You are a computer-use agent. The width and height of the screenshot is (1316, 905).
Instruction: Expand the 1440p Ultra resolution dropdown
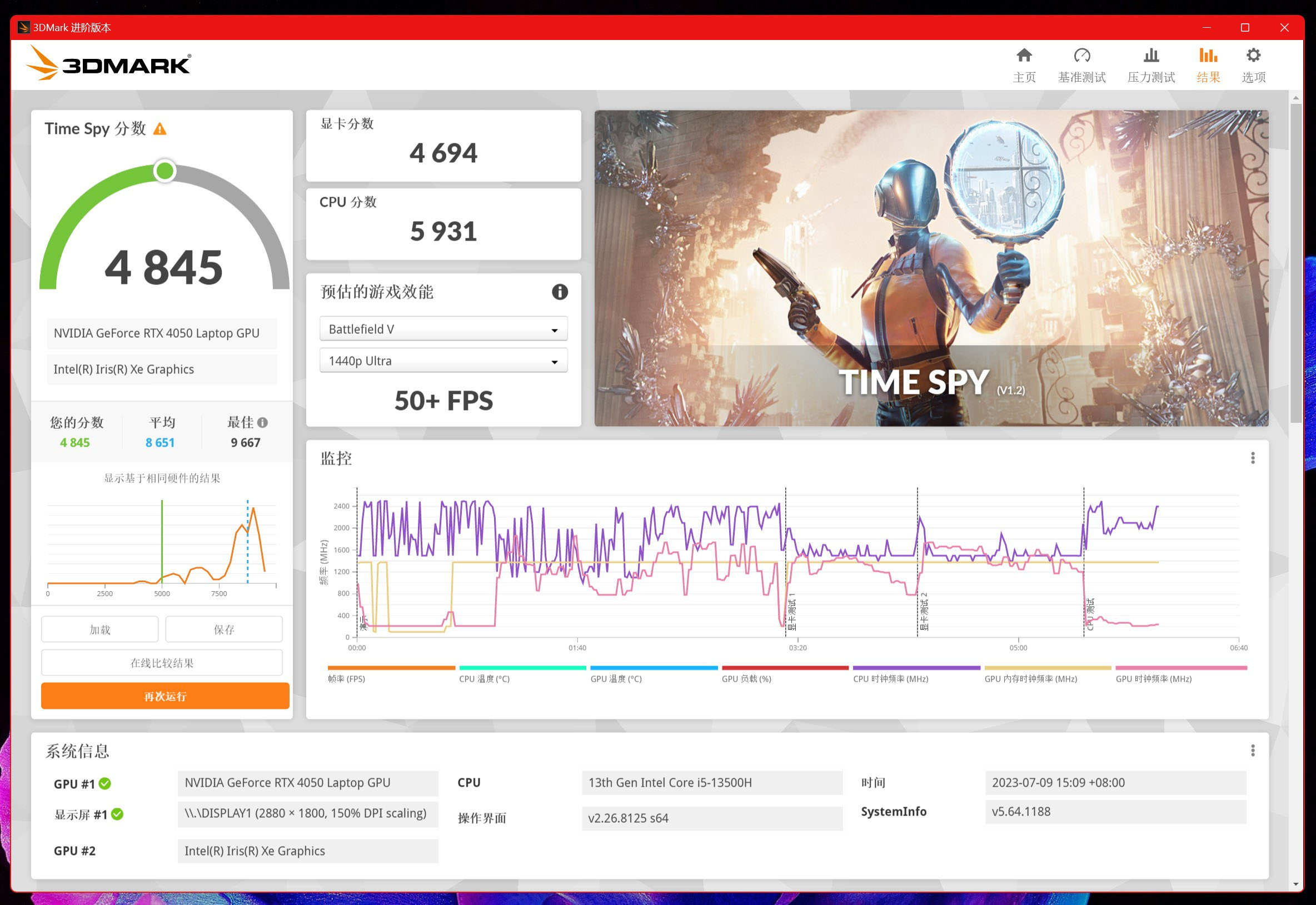(443, 361)
